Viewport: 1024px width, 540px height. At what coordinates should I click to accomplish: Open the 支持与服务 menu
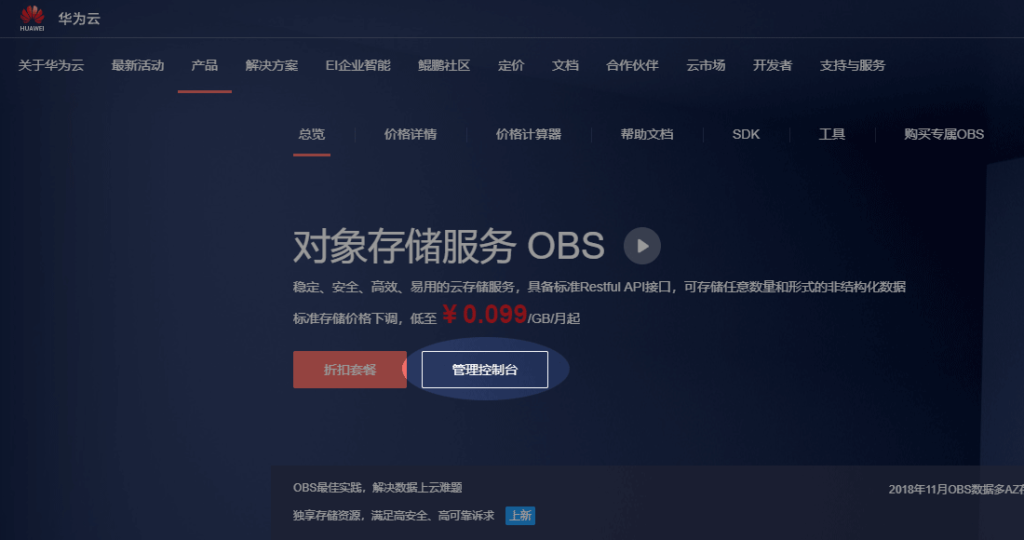[852, 66]
